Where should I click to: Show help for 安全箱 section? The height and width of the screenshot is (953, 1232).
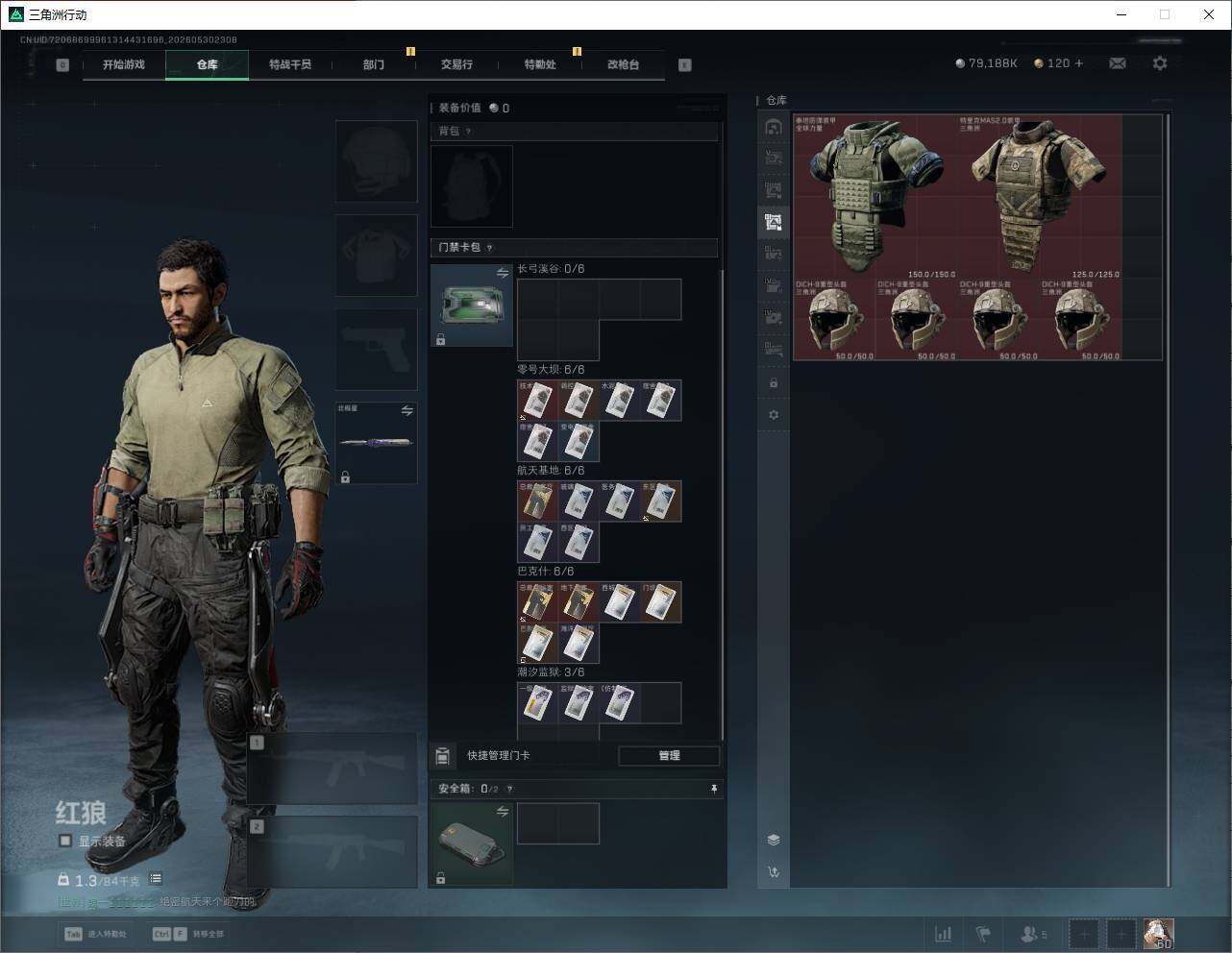tap(509, 789)
